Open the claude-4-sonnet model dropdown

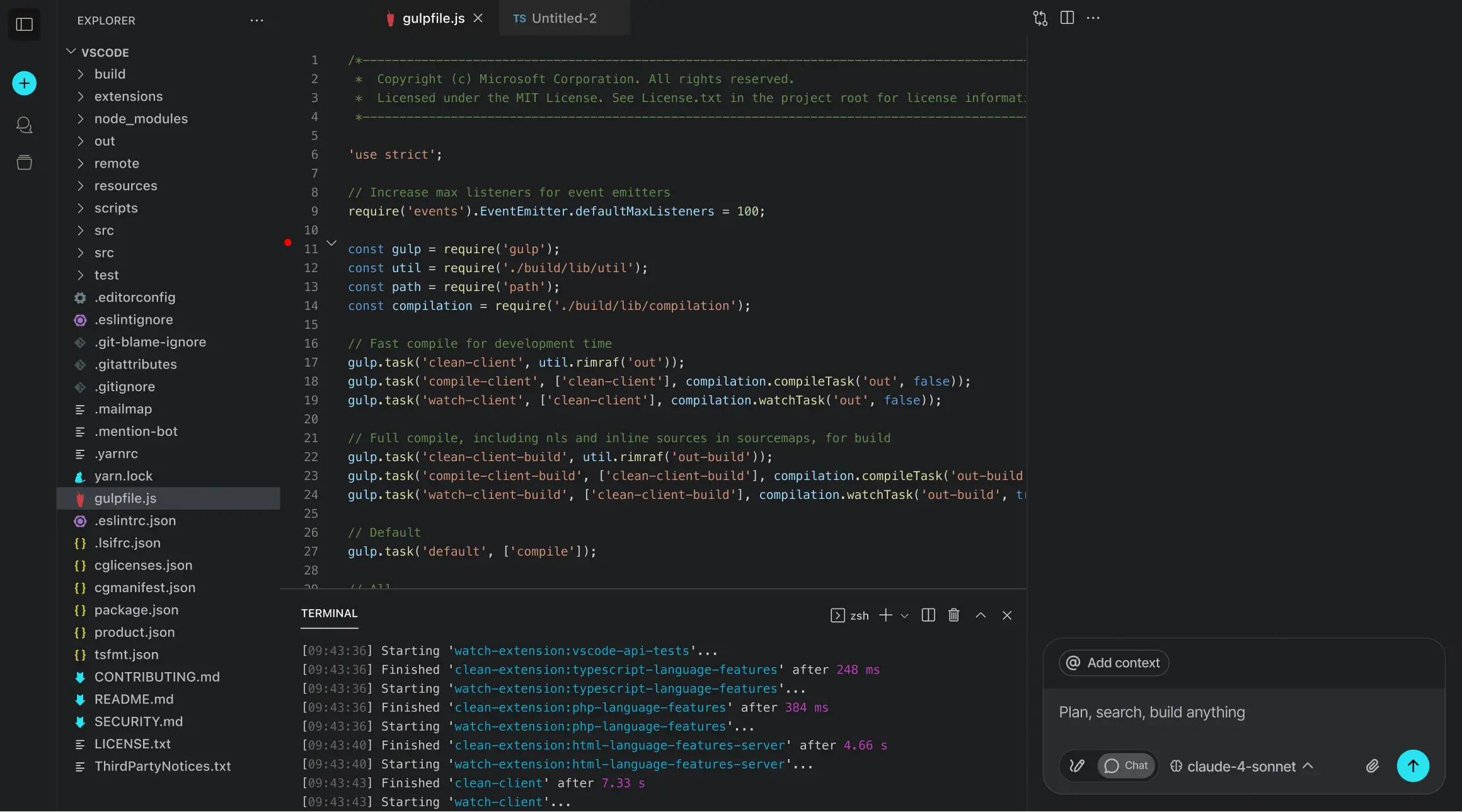(x=1240, y=766)
